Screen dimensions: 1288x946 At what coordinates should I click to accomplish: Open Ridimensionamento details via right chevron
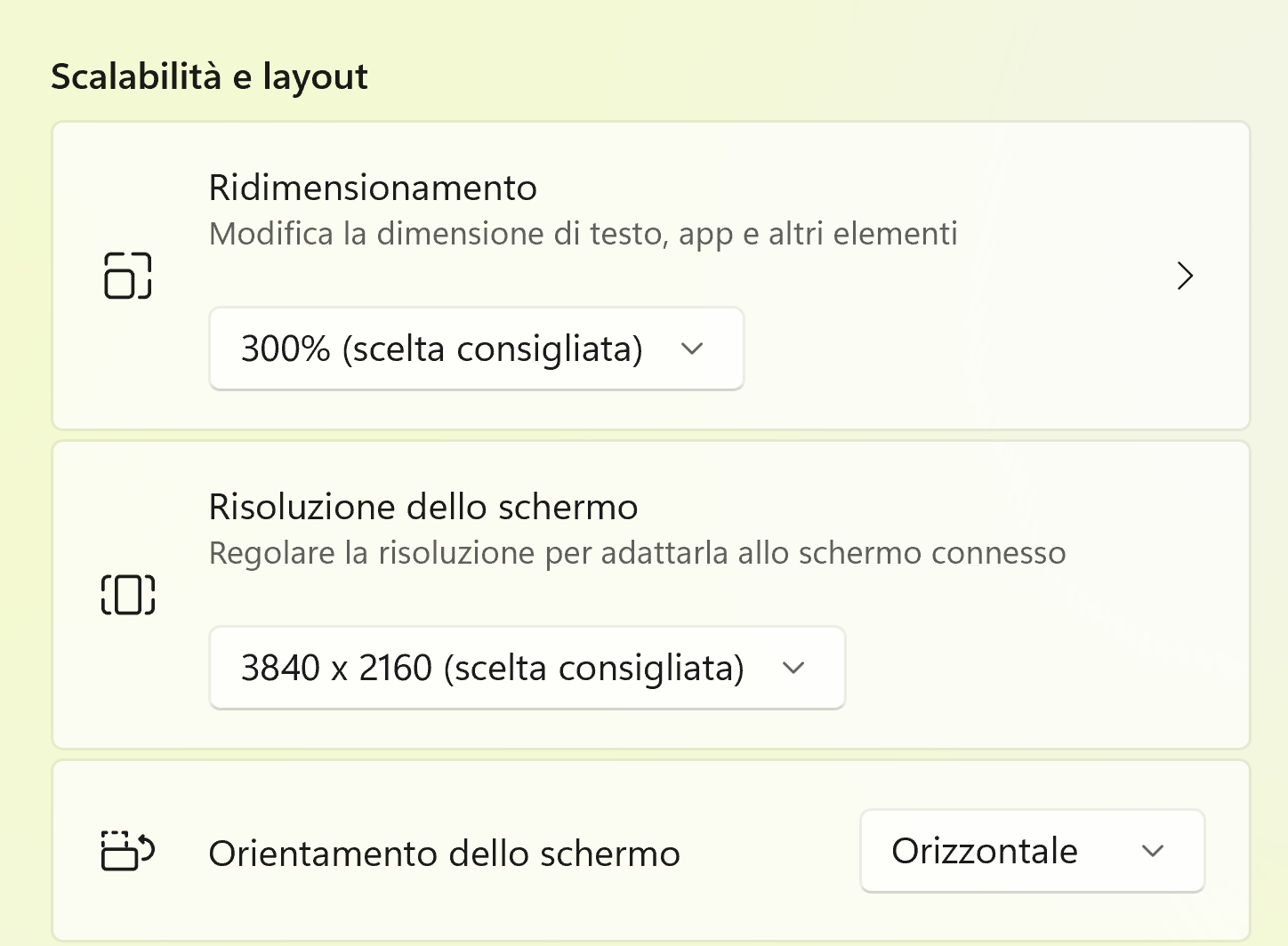1185,276
